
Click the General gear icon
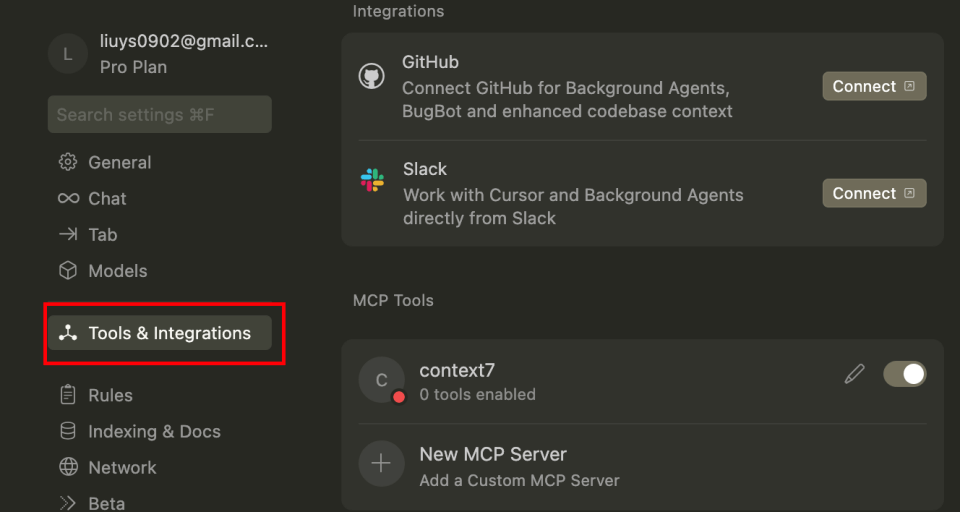pos(68,162)
